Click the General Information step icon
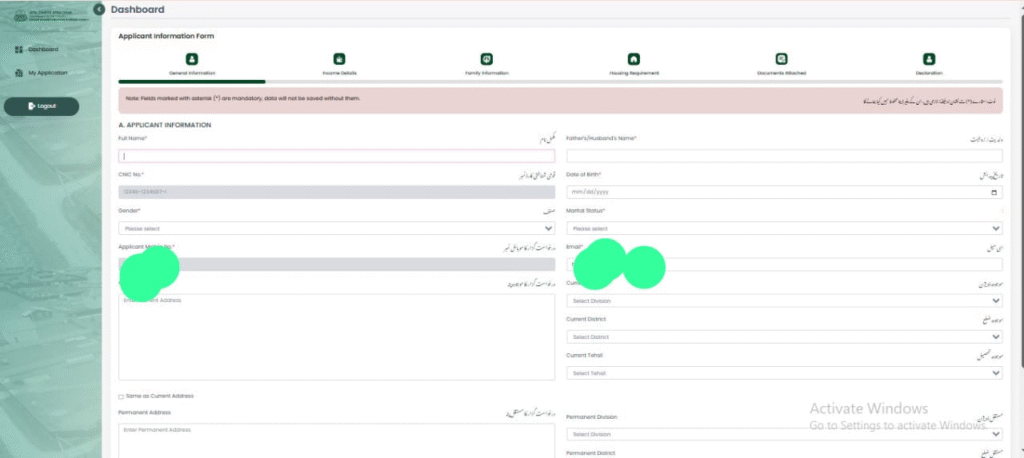This screenshot has width=1024, height=458. (192, 59)
